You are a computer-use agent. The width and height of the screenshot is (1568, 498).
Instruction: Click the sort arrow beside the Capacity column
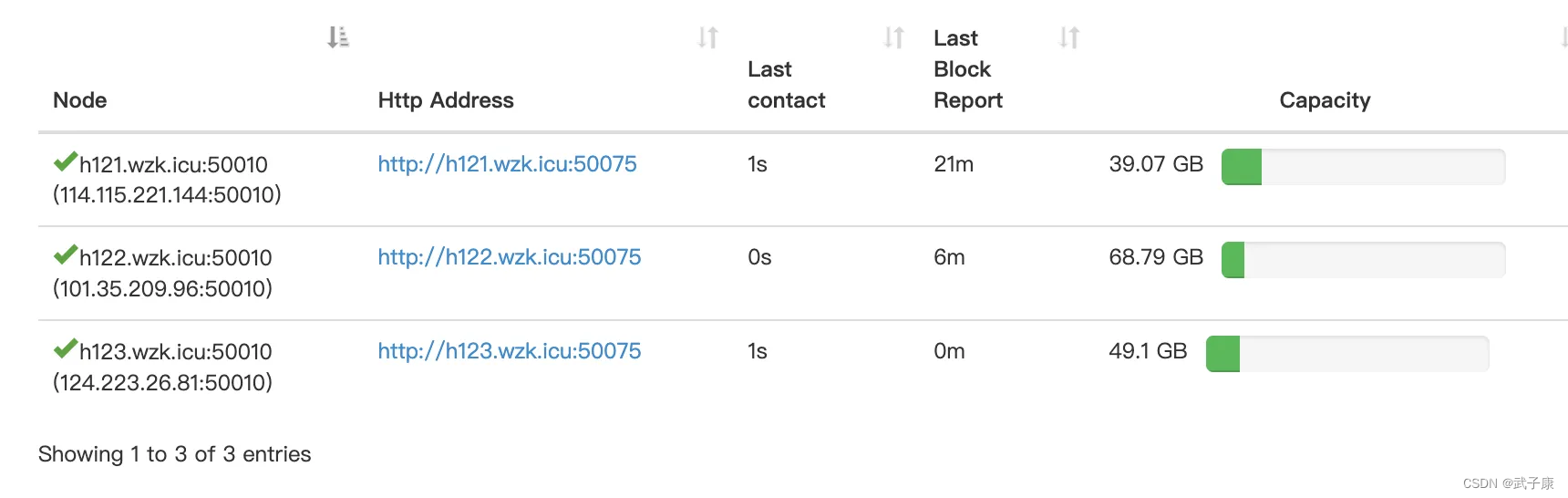(1563, 37)
